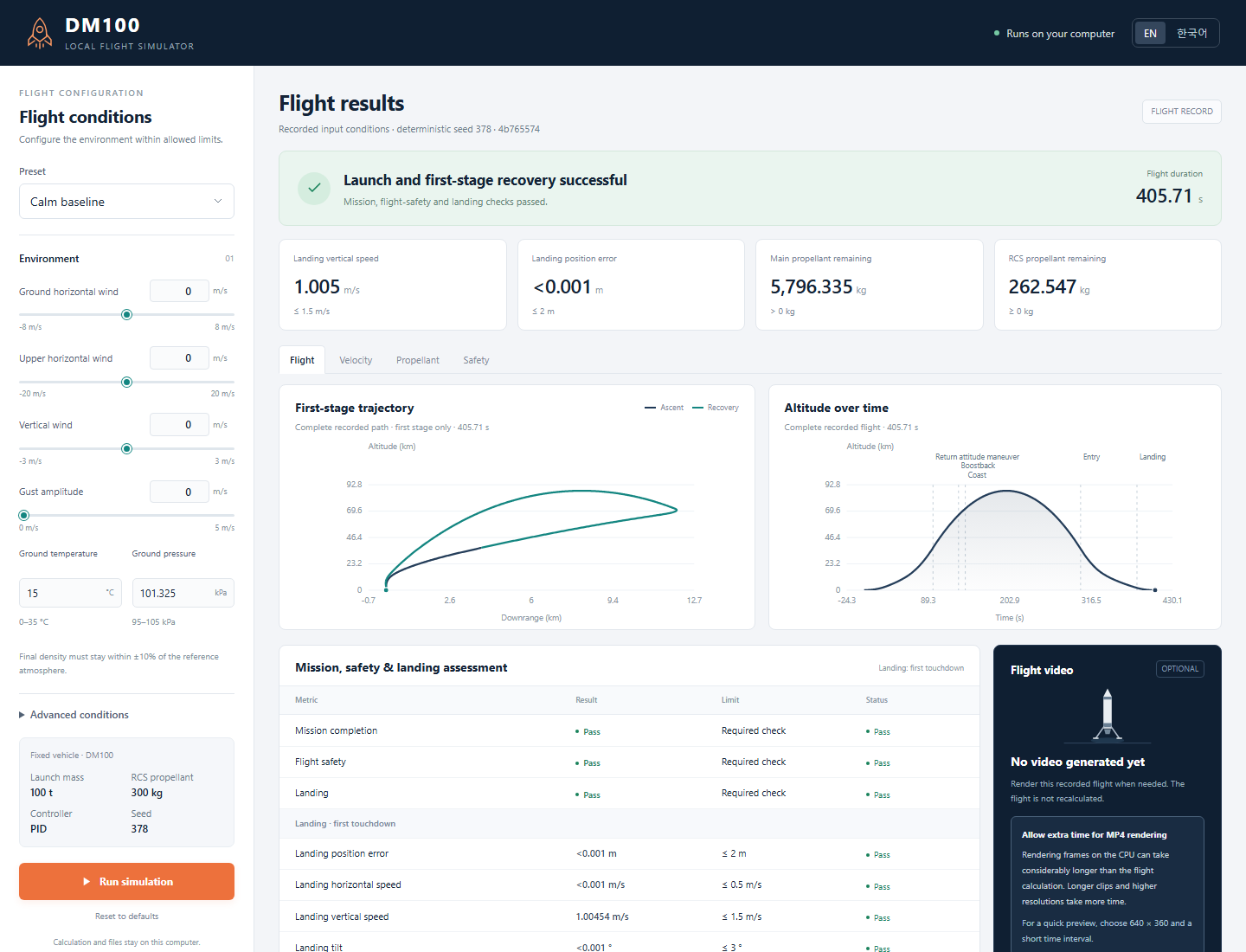Click the Optional badge in Flight video
The height and width of the screenshot is (952, 1246).
click(x=1180, y=669)
